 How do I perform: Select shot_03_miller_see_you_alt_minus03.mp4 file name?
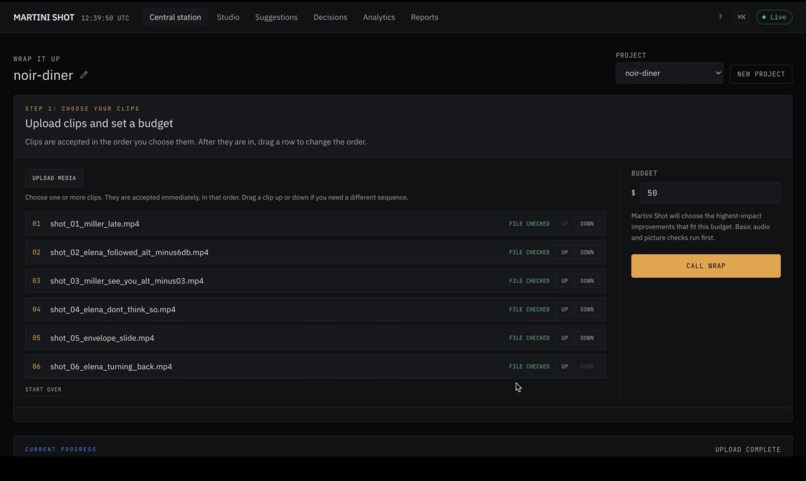point(127,281)
